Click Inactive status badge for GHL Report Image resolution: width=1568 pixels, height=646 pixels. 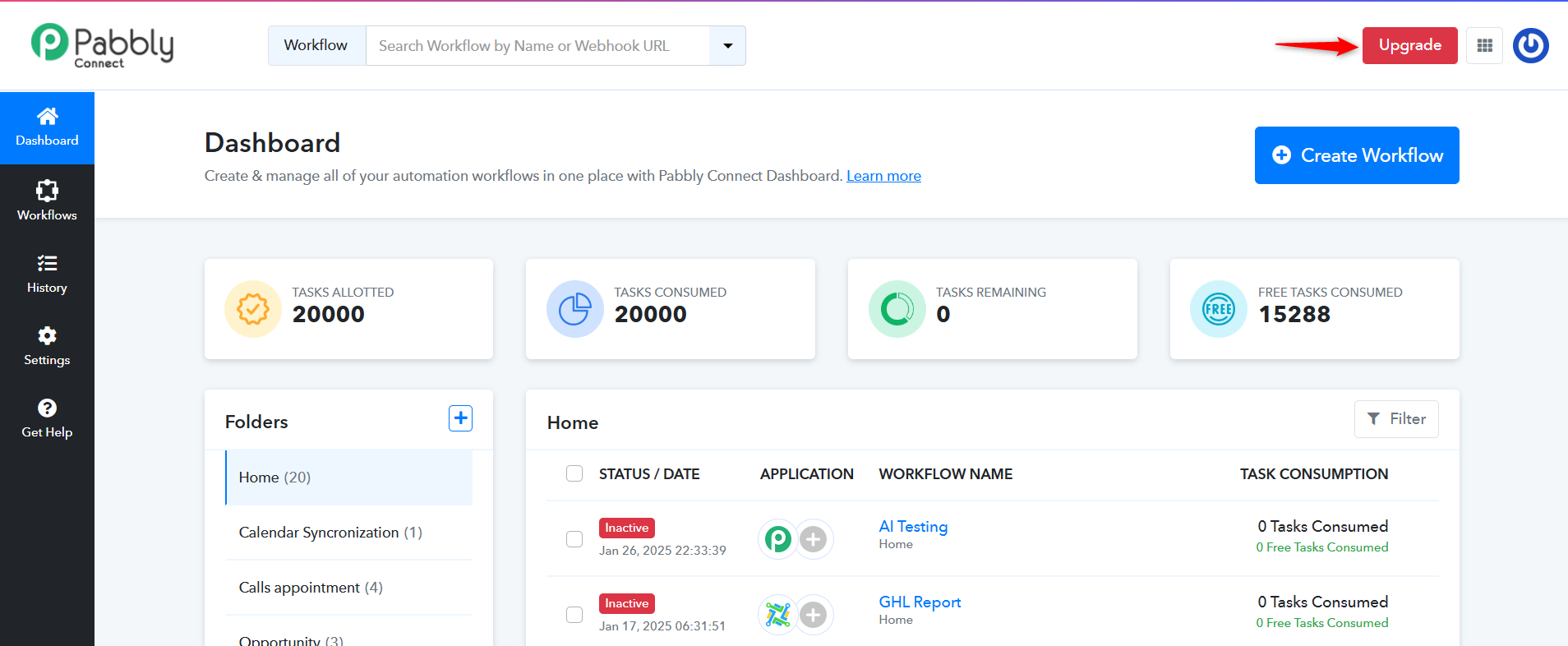(x=627, y=603)
